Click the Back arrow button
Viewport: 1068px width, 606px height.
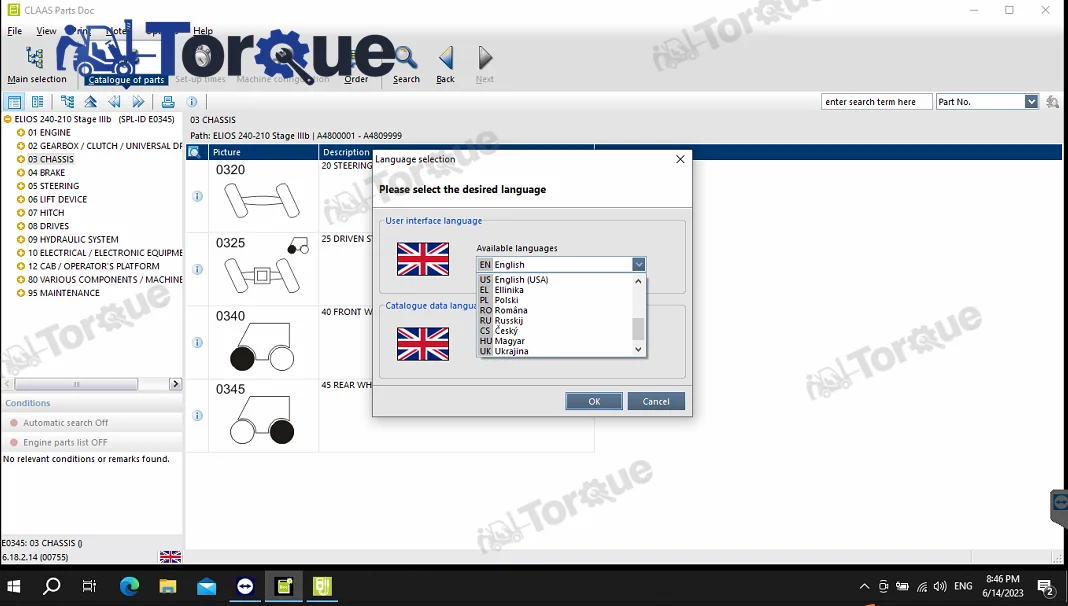[x=445, y=65]
